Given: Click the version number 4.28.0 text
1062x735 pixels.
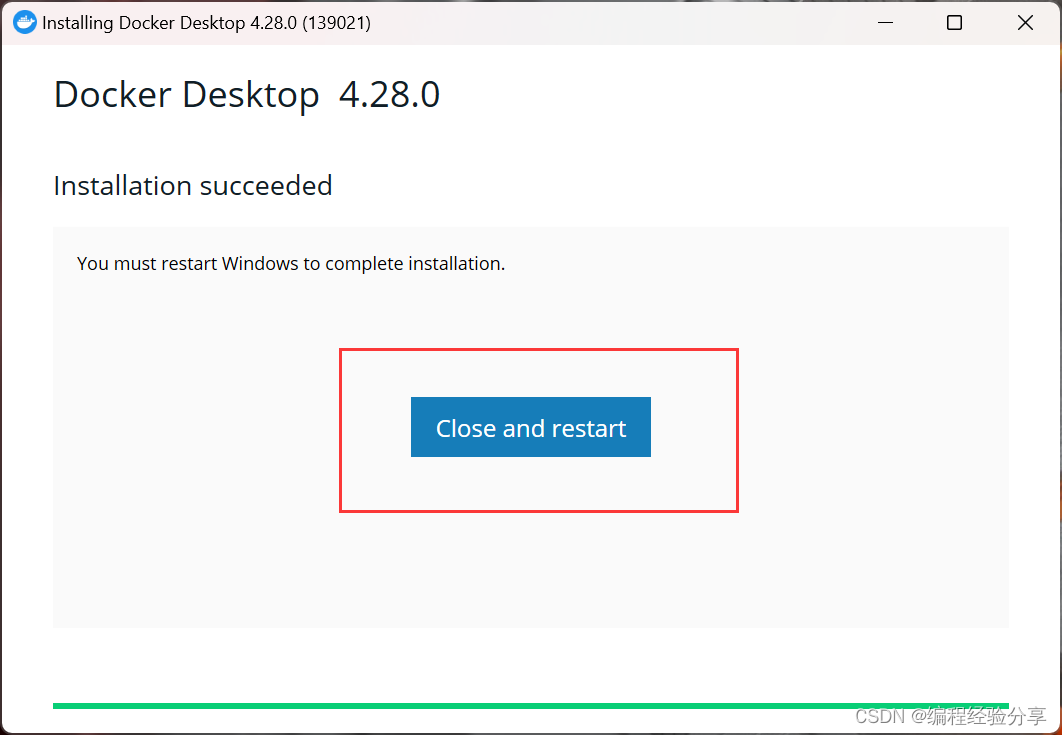Looking at the screenshot, I should pos(388,94).
